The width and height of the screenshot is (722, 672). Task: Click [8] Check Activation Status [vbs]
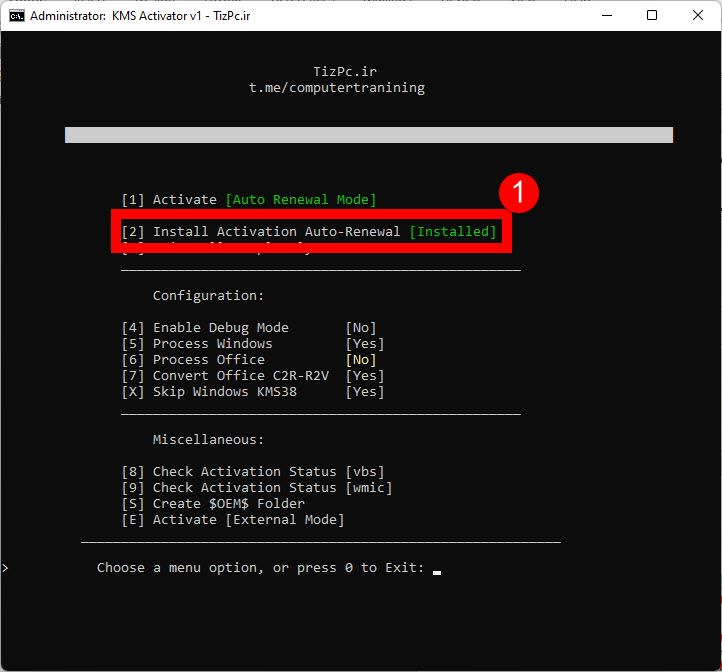(253, 472)
